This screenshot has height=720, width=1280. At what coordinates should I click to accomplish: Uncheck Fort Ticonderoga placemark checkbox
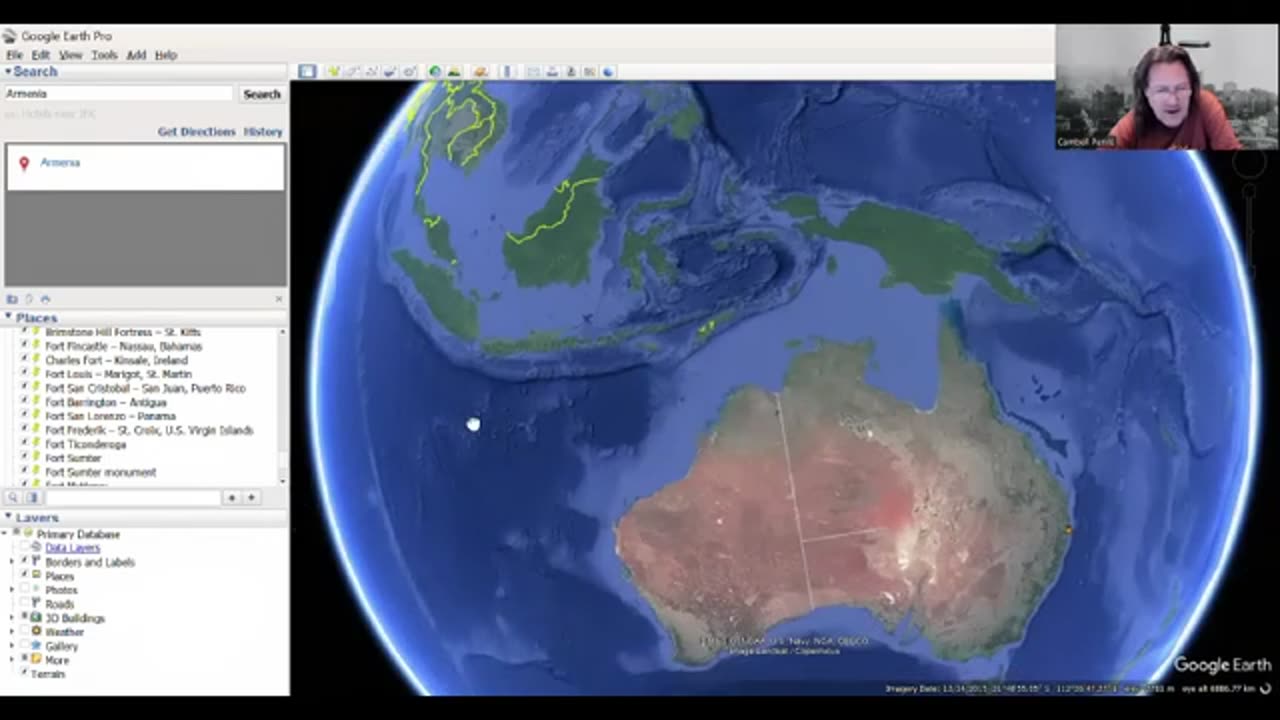click(25, 444)
